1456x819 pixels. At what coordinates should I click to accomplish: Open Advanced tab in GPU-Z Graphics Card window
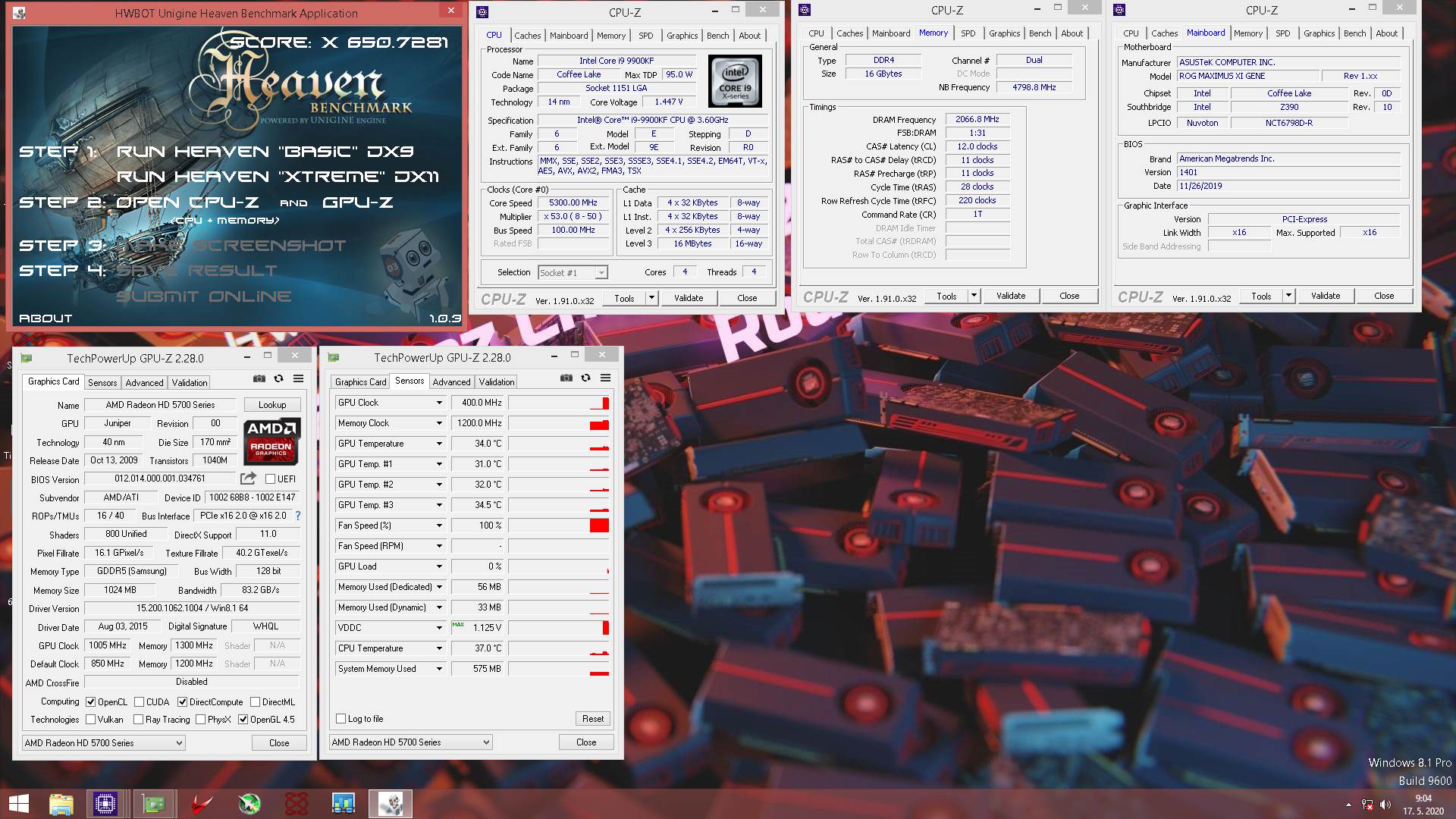(144, 383)
